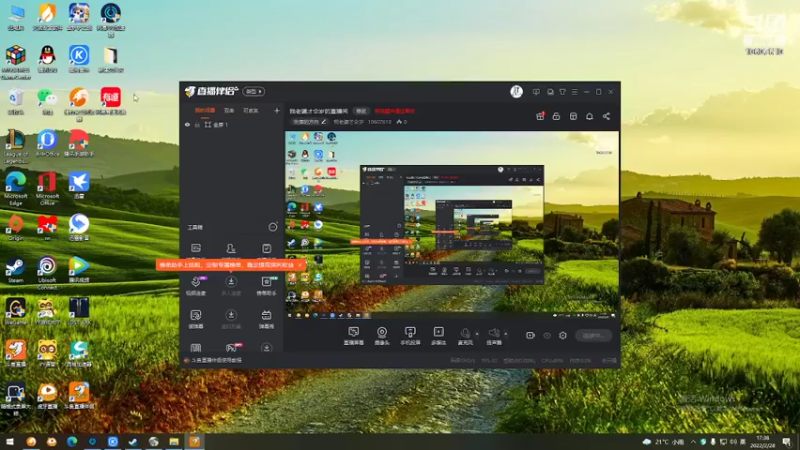Viewport: 800px width, 450px height.
Task: Click the shirt skin icon in the title bar
Action: tap(562, 92)
